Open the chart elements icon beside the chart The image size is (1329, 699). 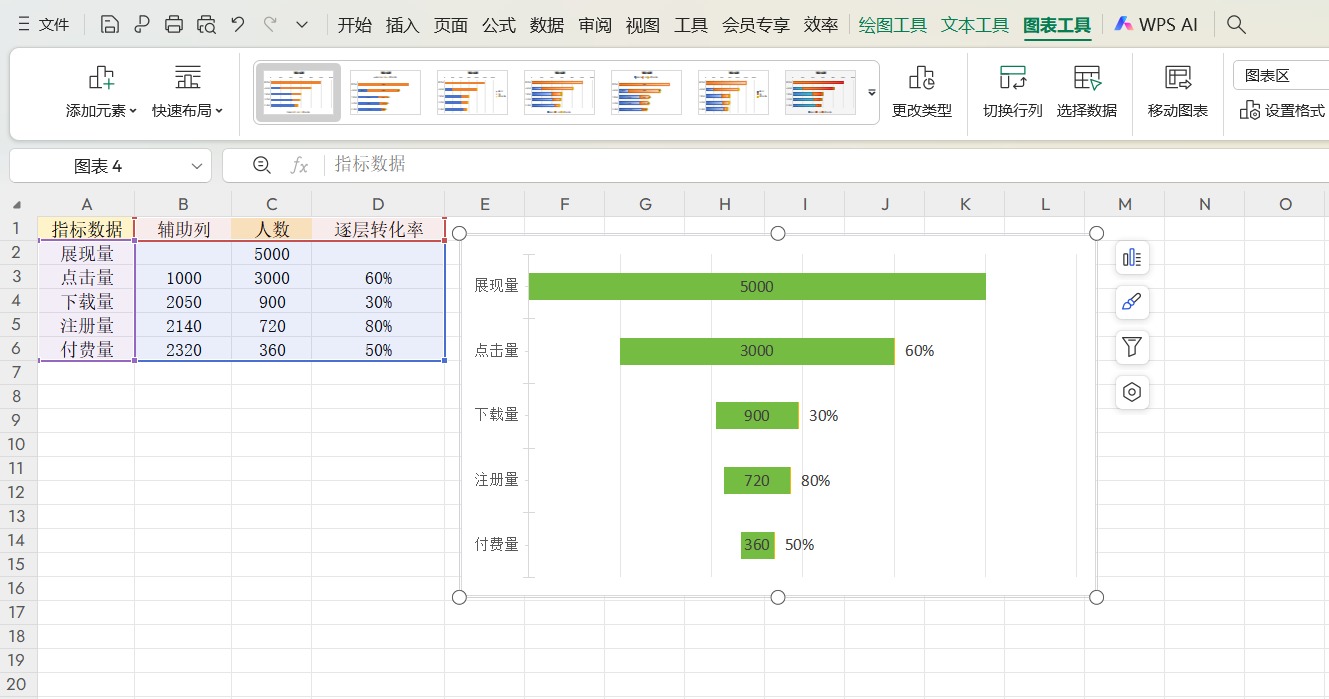1131,257
